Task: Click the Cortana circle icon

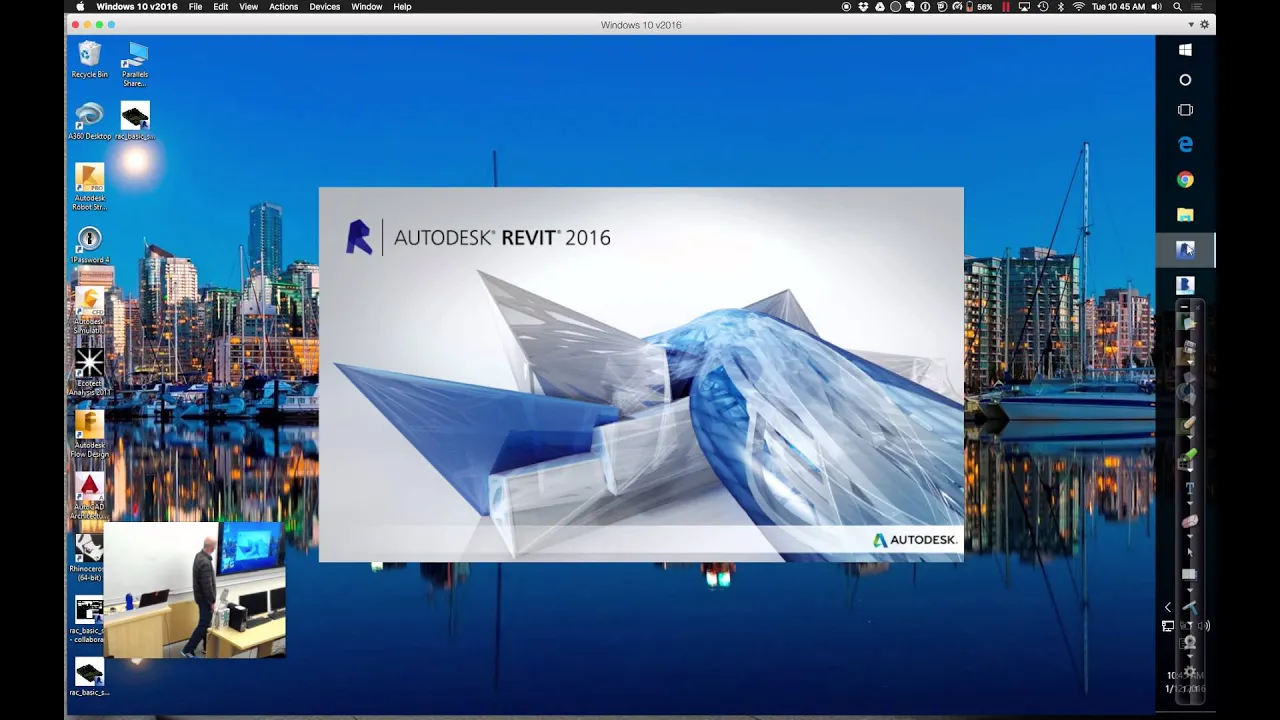Action: (1185, 80)
